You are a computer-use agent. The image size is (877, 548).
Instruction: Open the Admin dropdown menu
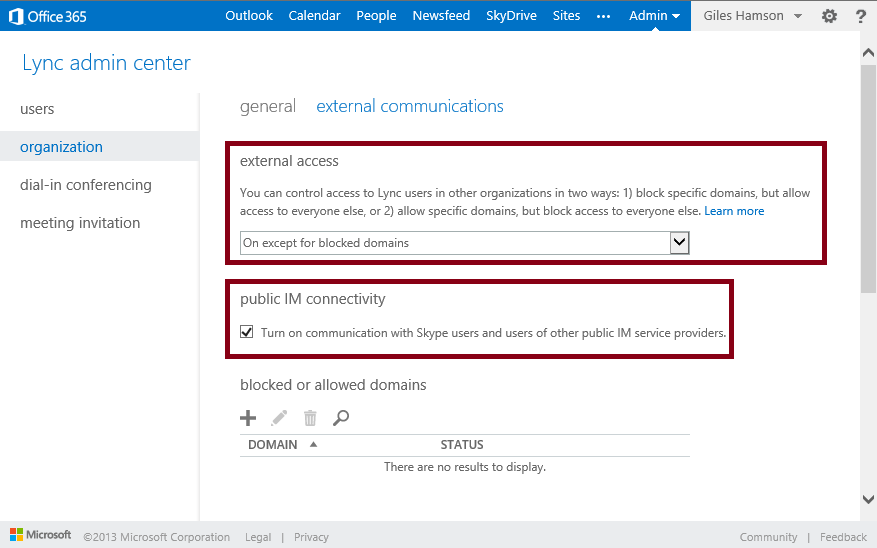[654, 16]
